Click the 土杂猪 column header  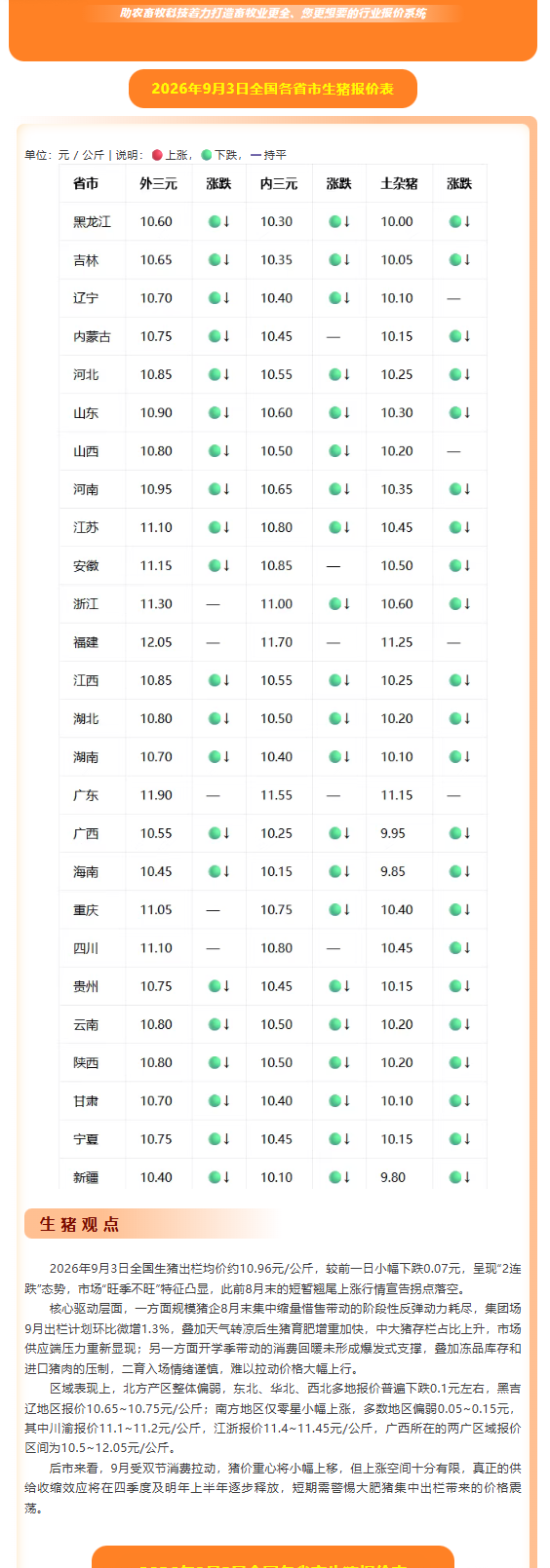tap(399, 183)
